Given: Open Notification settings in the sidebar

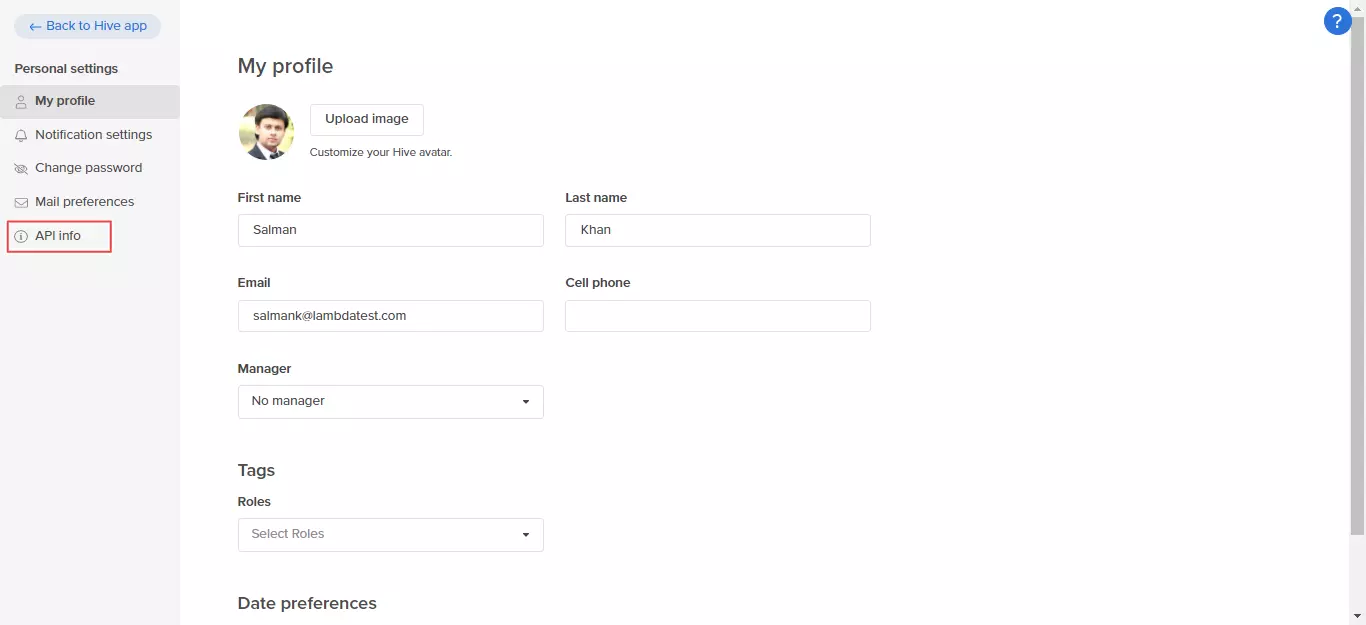Looking at the screenshot, I should (93, 135).
